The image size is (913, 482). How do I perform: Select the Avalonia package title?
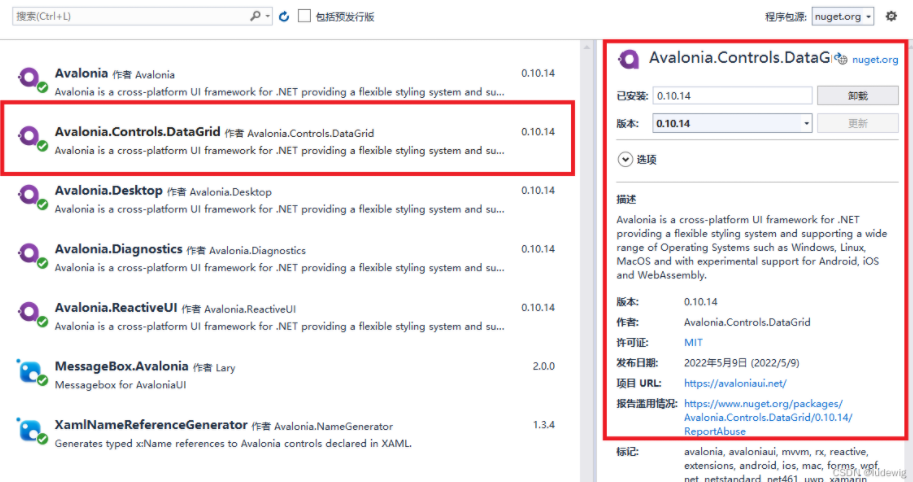click(82, 73)
